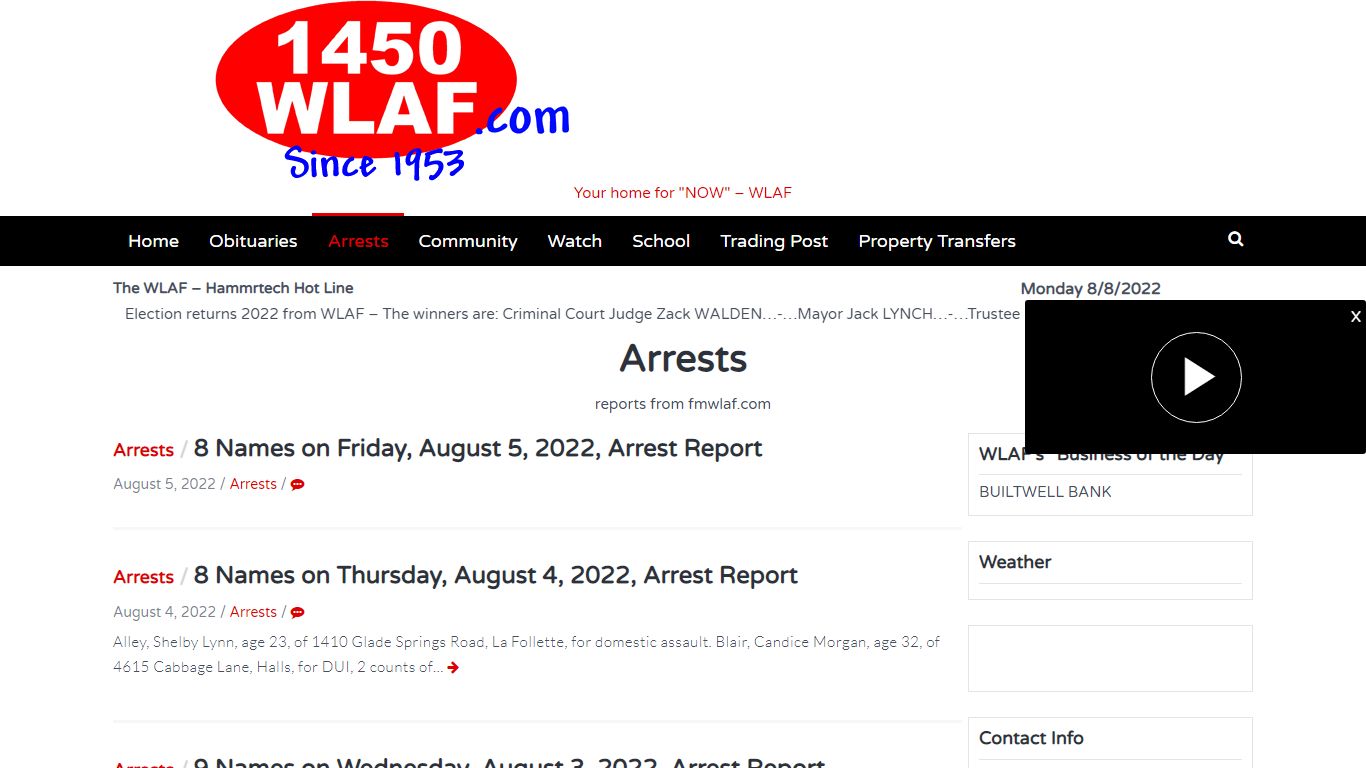Open the Thursday, August 4 Arrest Report
This screenshot has width=1366, height=768.
click(496, 575)
